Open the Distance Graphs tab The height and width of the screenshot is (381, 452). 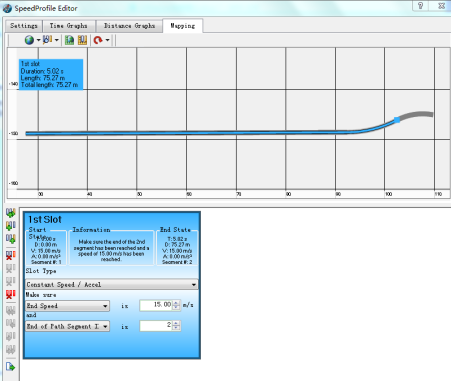[x=129, y=26]
